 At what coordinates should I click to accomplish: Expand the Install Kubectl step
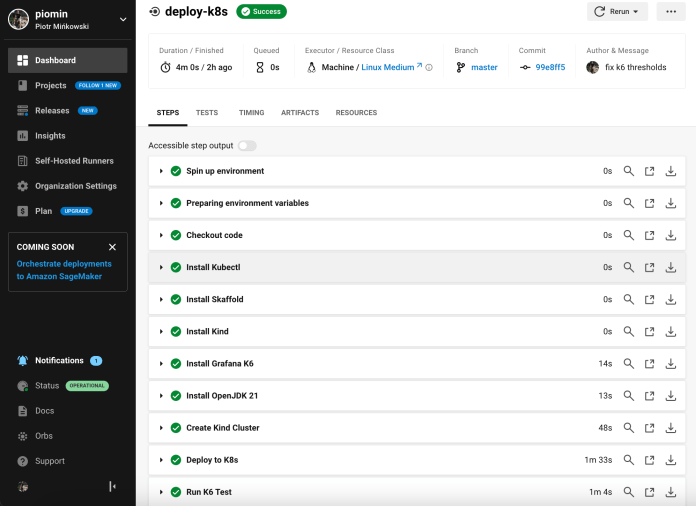(x=161, y=267)
